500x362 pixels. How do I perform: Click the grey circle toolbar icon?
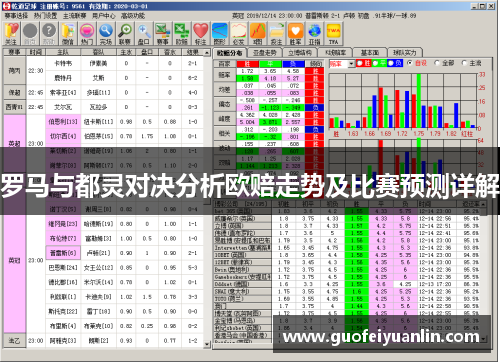click(30, 33)
